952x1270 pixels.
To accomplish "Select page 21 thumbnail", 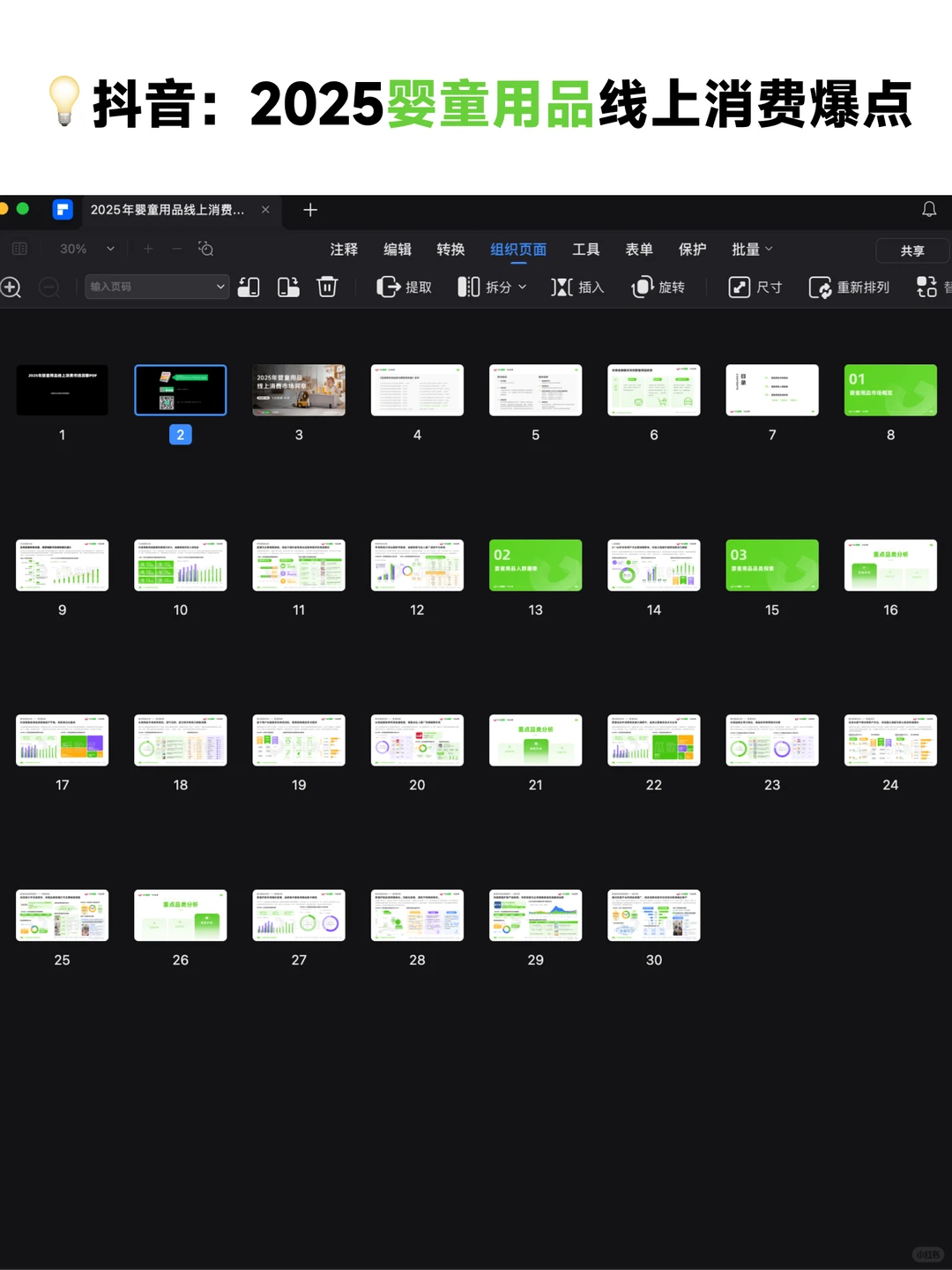I will click(x=535, y=740).
